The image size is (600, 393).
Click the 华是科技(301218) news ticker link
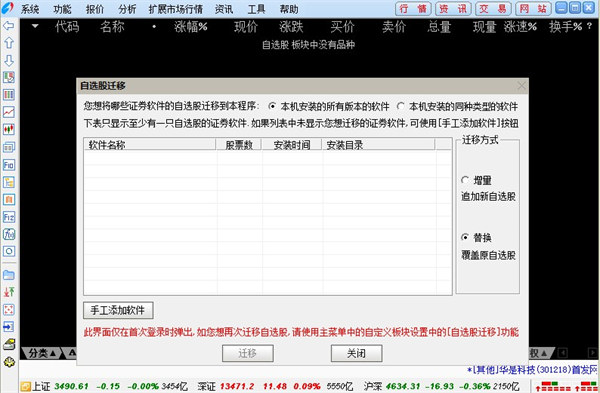pos(532,370)
